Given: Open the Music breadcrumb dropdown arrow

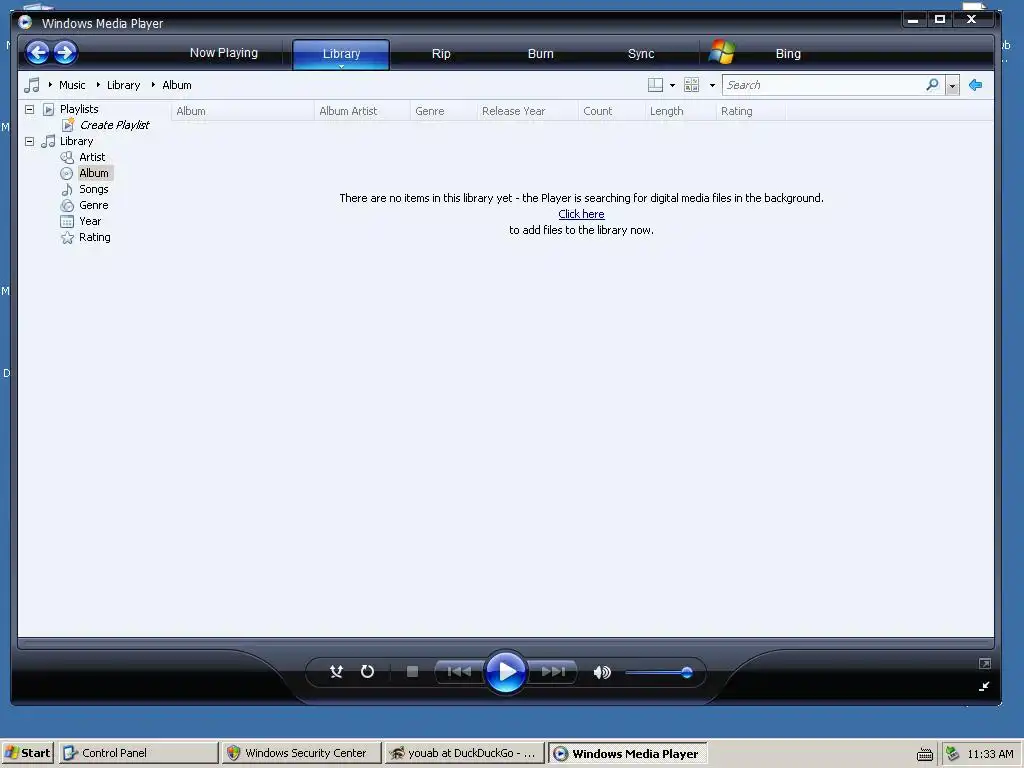Looking at the screenshot, I should (50, 85).
